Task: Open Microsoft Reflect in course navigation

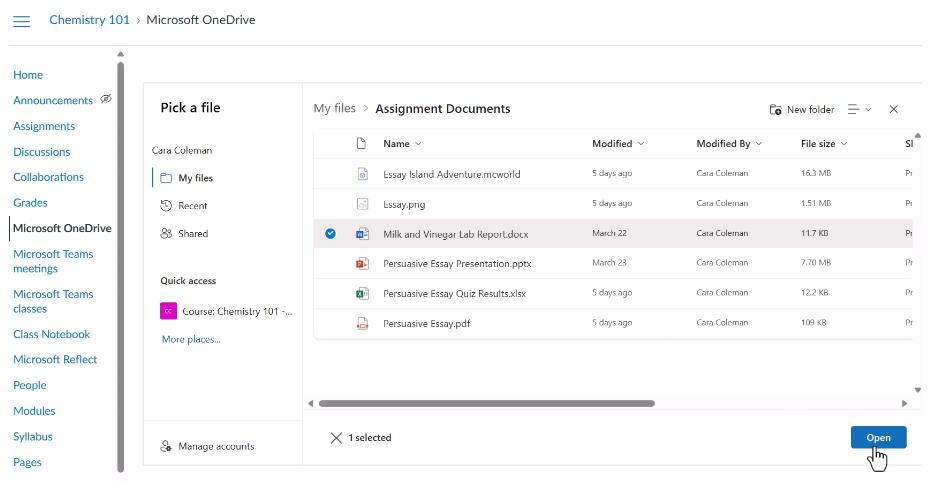Action: click(x=55, y=359)
